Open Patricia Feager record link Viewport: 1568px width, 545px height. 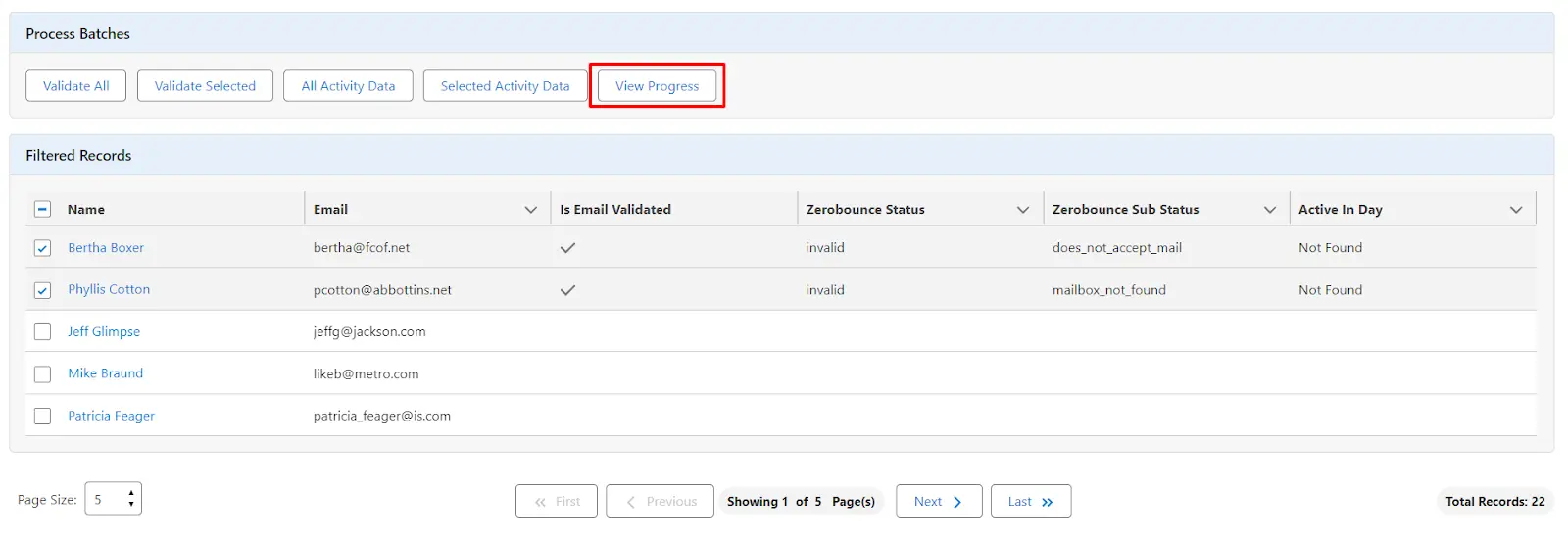coord(111,417)
